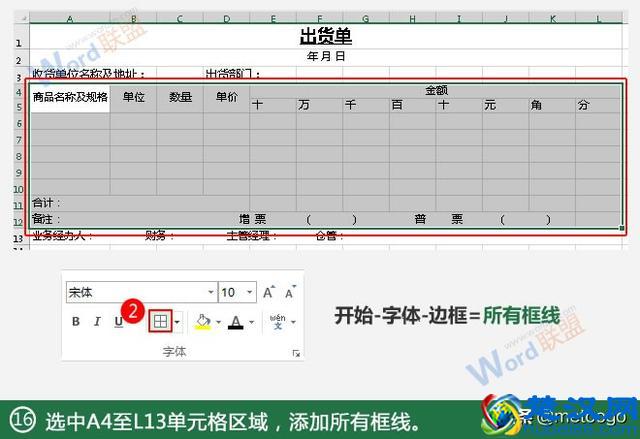Click the 角 amount column cell
This screenshot has height=439, width=640.
pos(552,105)
